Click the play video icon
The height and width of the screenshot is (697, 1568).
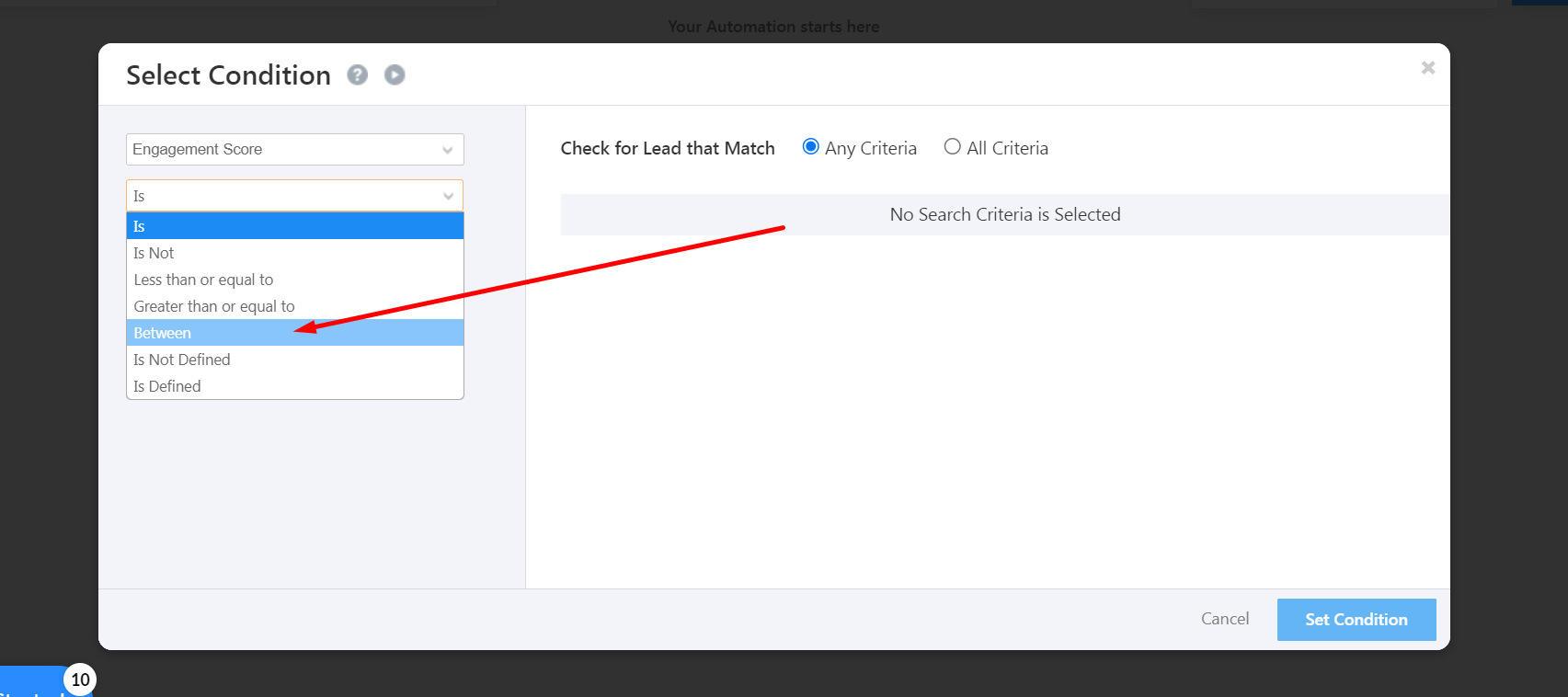click(x=395, y=75)
